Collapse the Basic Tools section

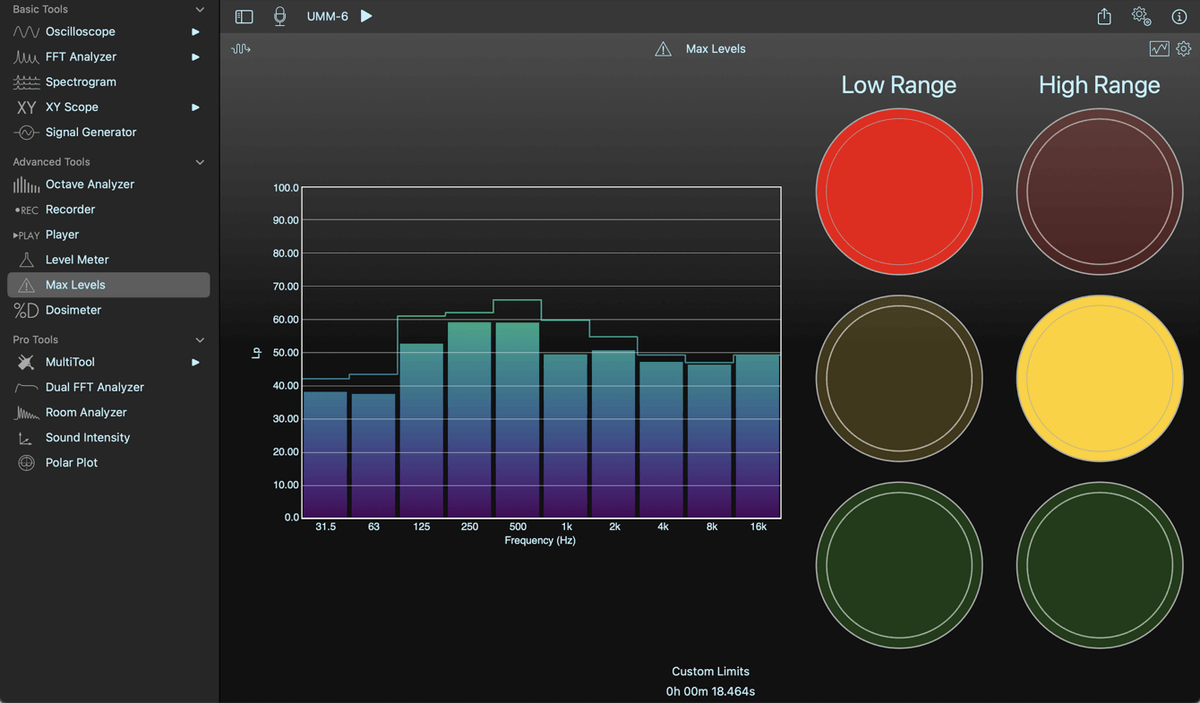tap(200, 9)
